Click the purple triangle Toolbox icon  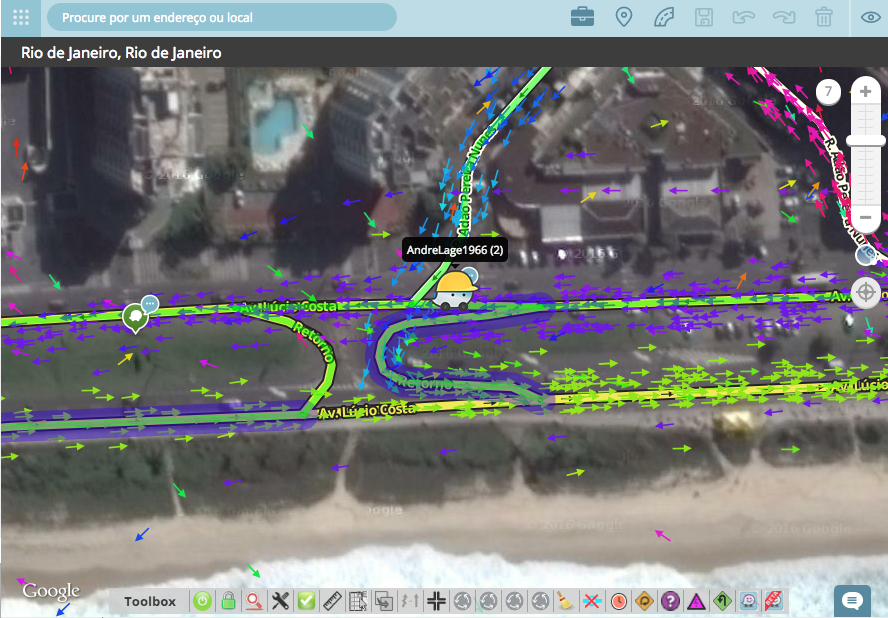pos(696,601)
